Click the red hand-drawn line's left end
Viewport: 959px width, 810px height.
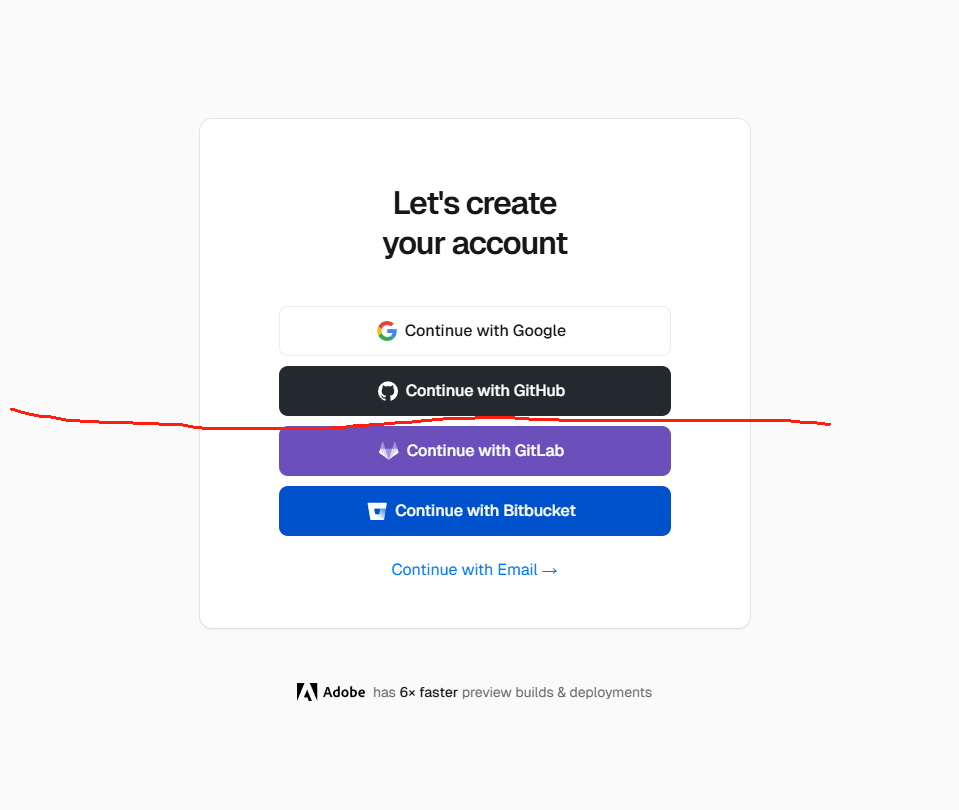pyautogui.click(x=14, y=409)
